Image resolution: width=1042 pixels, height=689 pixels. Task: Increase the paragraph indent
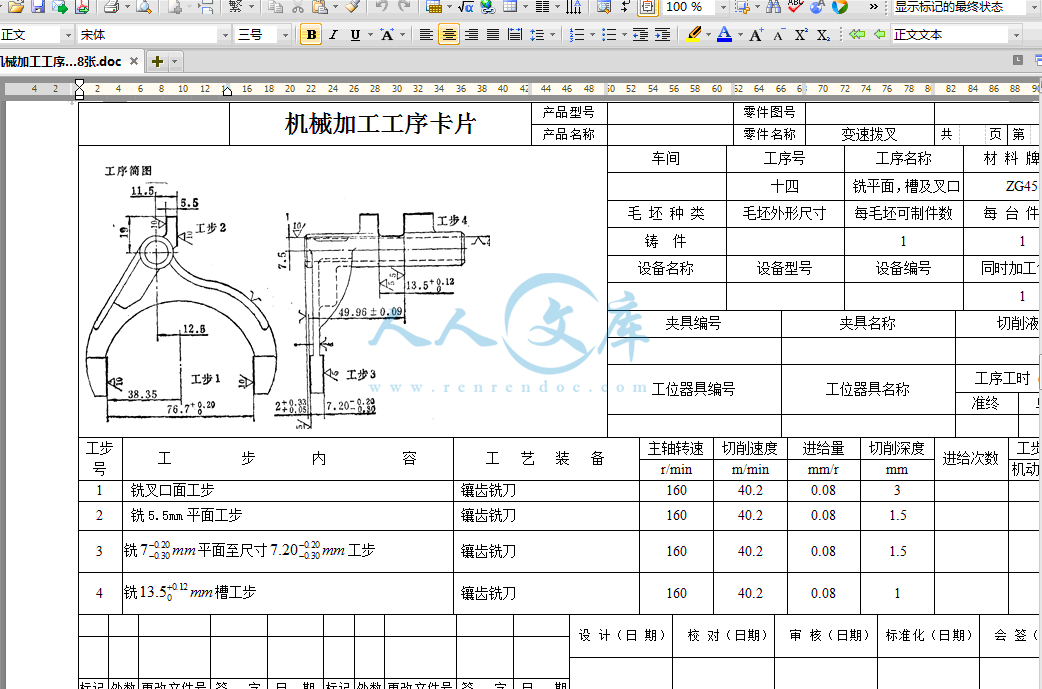[663, 35]
